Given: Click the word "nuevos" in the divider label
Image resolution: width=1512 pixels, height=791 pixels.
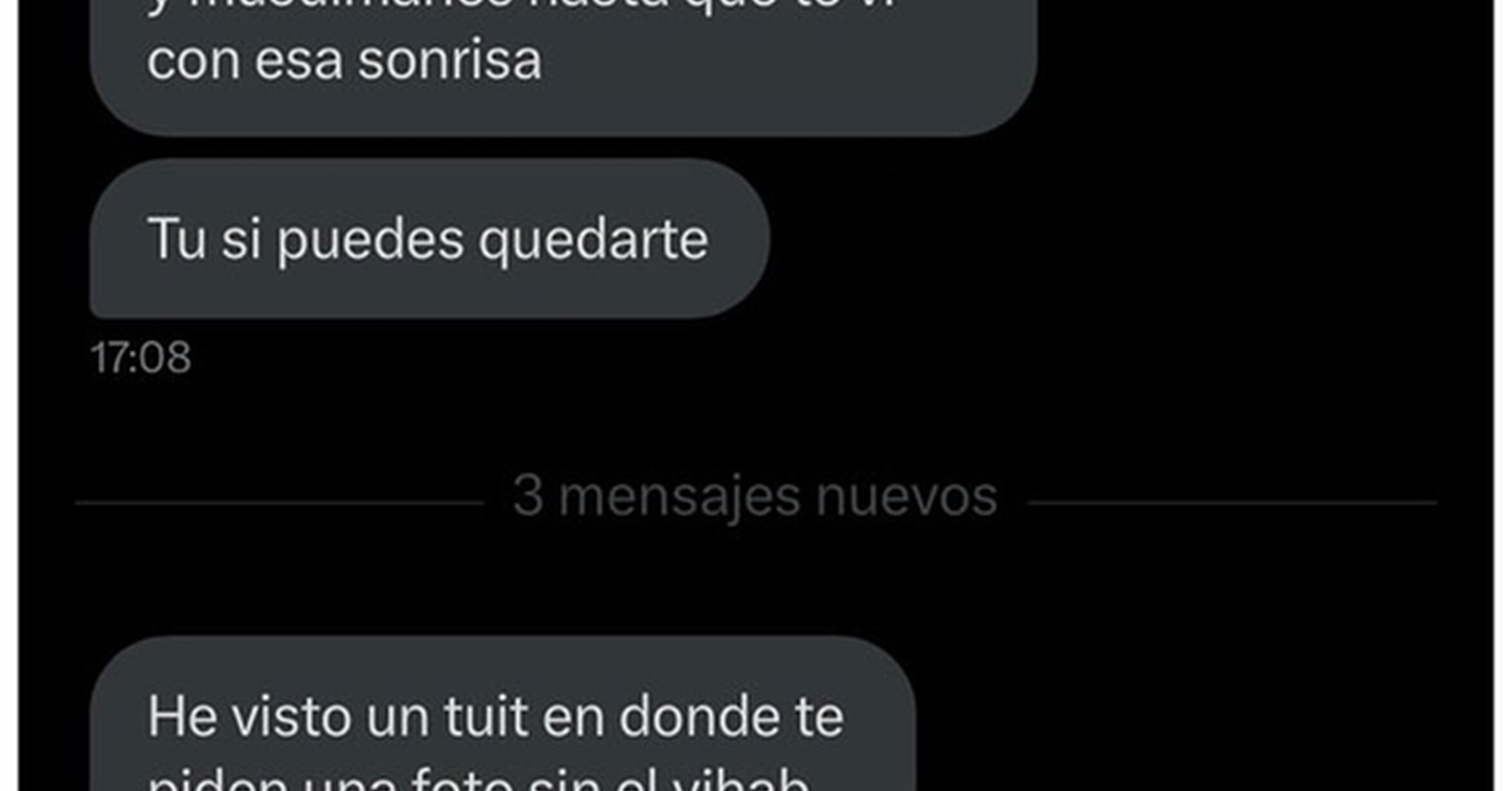Looking at the screenshot, I should point(907,497).
